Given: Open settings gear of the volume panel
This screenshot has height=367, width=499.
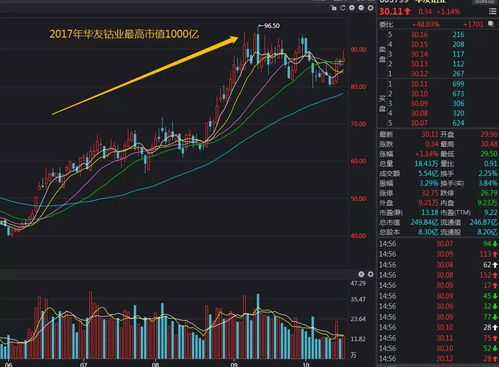Looking at the screenshot, I should tap(370, 274).
